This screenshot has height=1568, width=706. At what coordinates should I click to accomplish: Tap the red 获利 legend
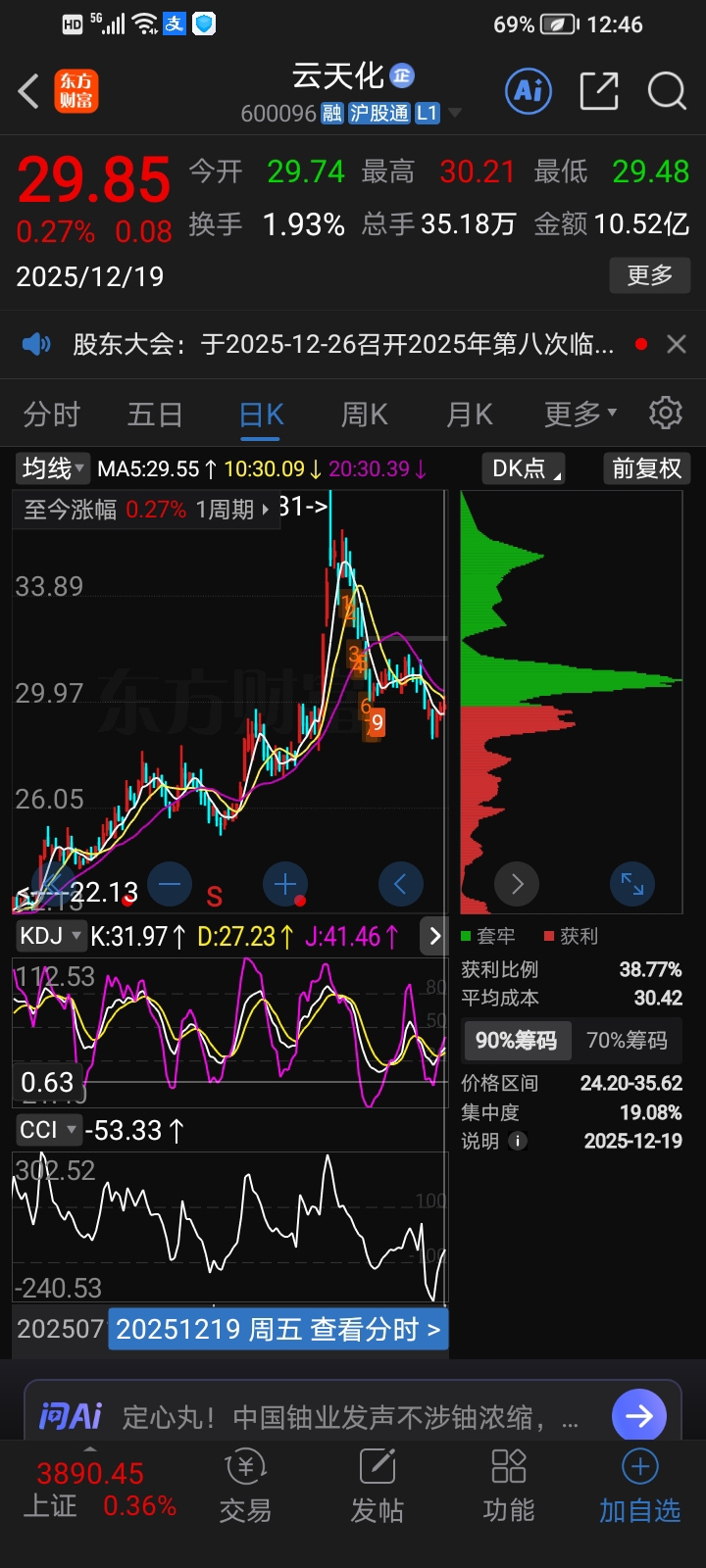[x=572, y=936]
